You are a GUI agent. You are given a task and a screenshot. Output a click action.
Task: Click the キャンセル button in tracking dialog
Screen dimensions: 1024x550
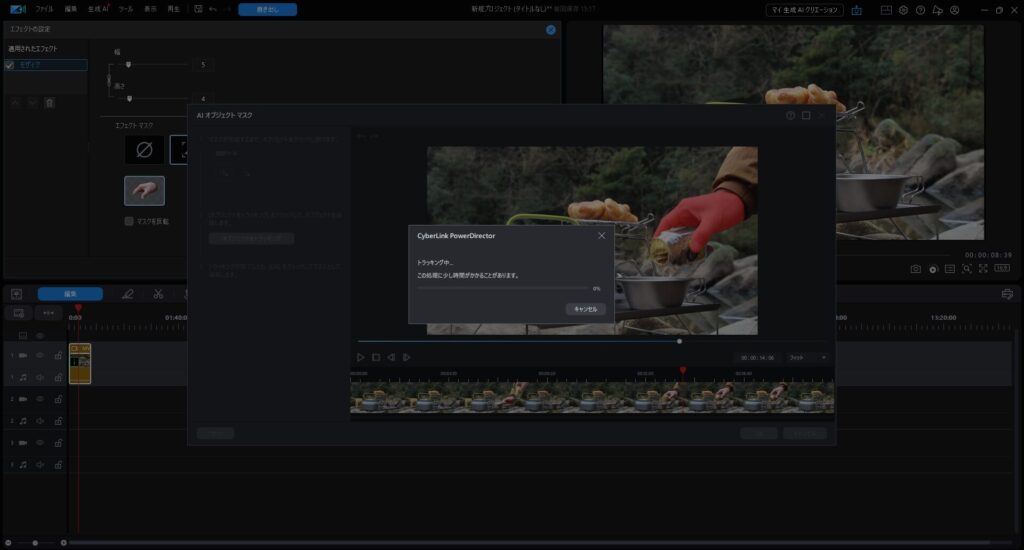click(585, 309)
